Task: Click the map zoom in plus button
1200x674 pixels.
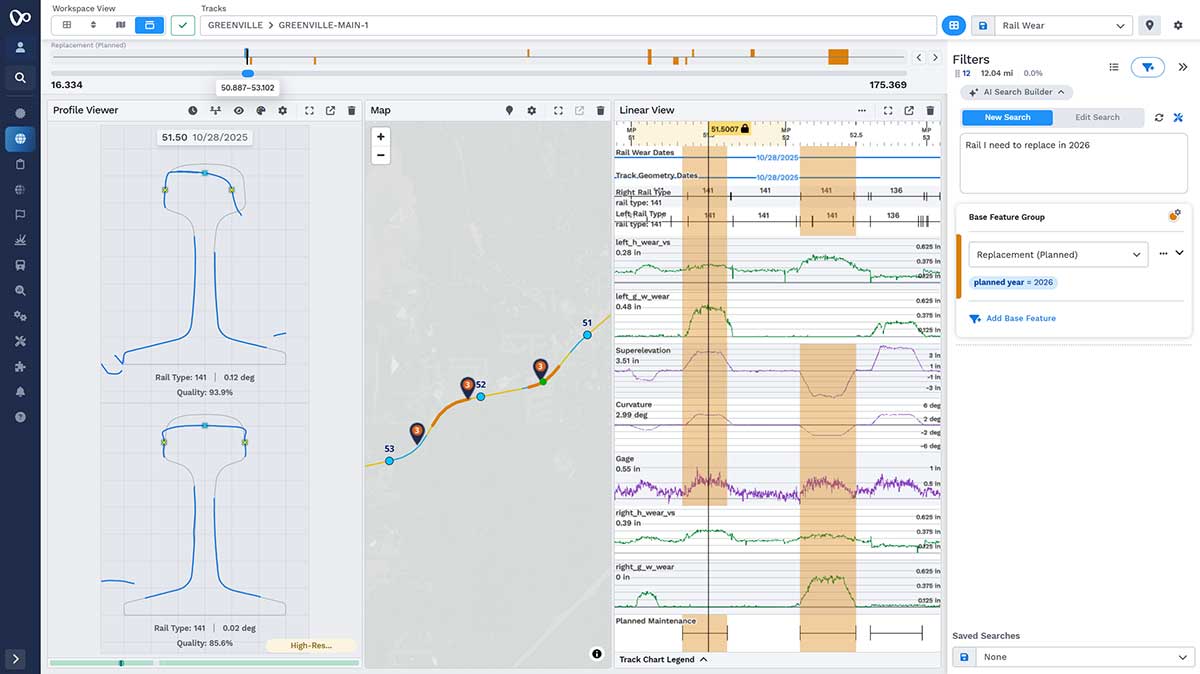Action: click(381, 137)
